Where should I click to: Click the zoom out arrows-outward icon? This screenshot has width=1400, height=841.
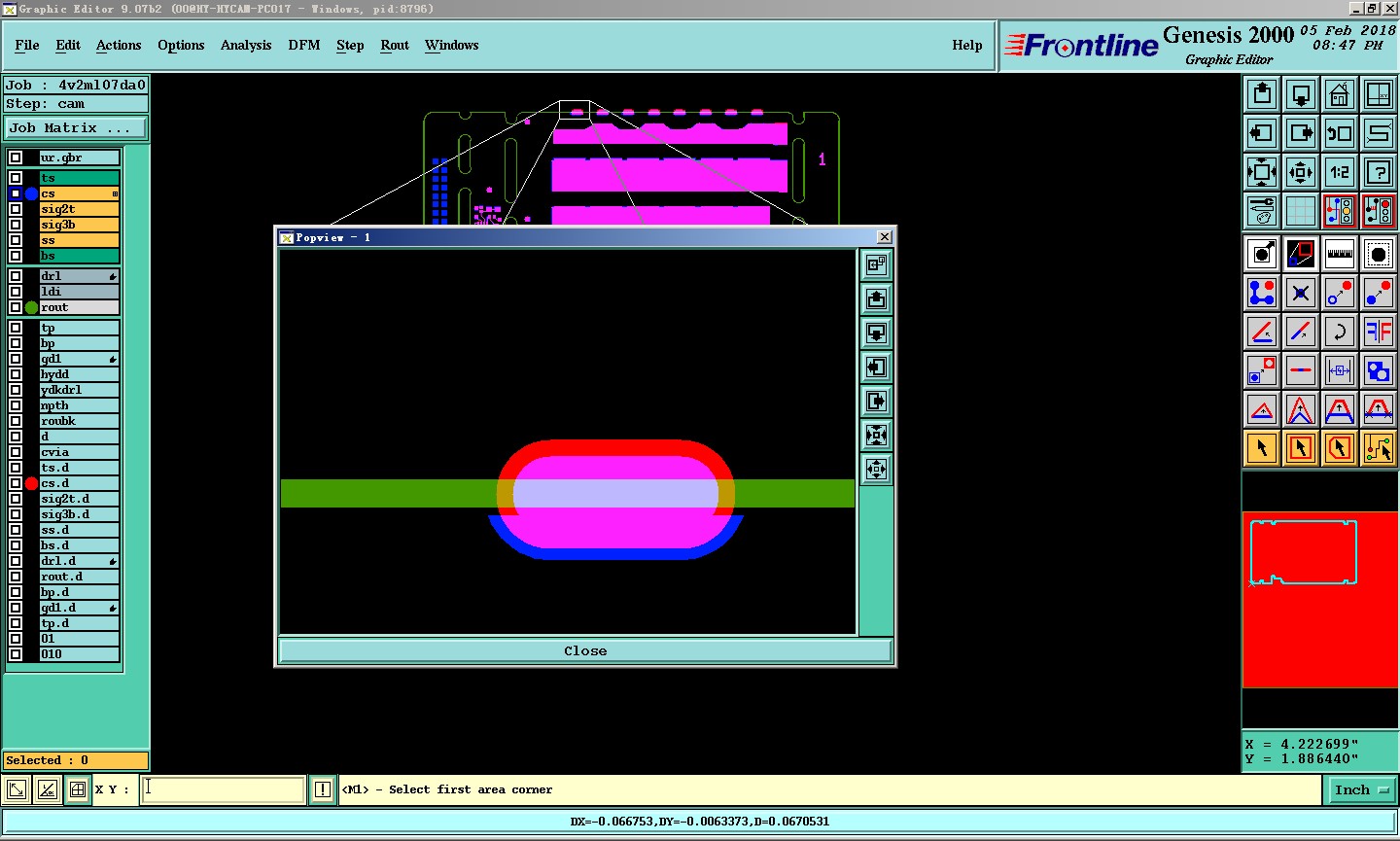click(x=1301, y=172)
